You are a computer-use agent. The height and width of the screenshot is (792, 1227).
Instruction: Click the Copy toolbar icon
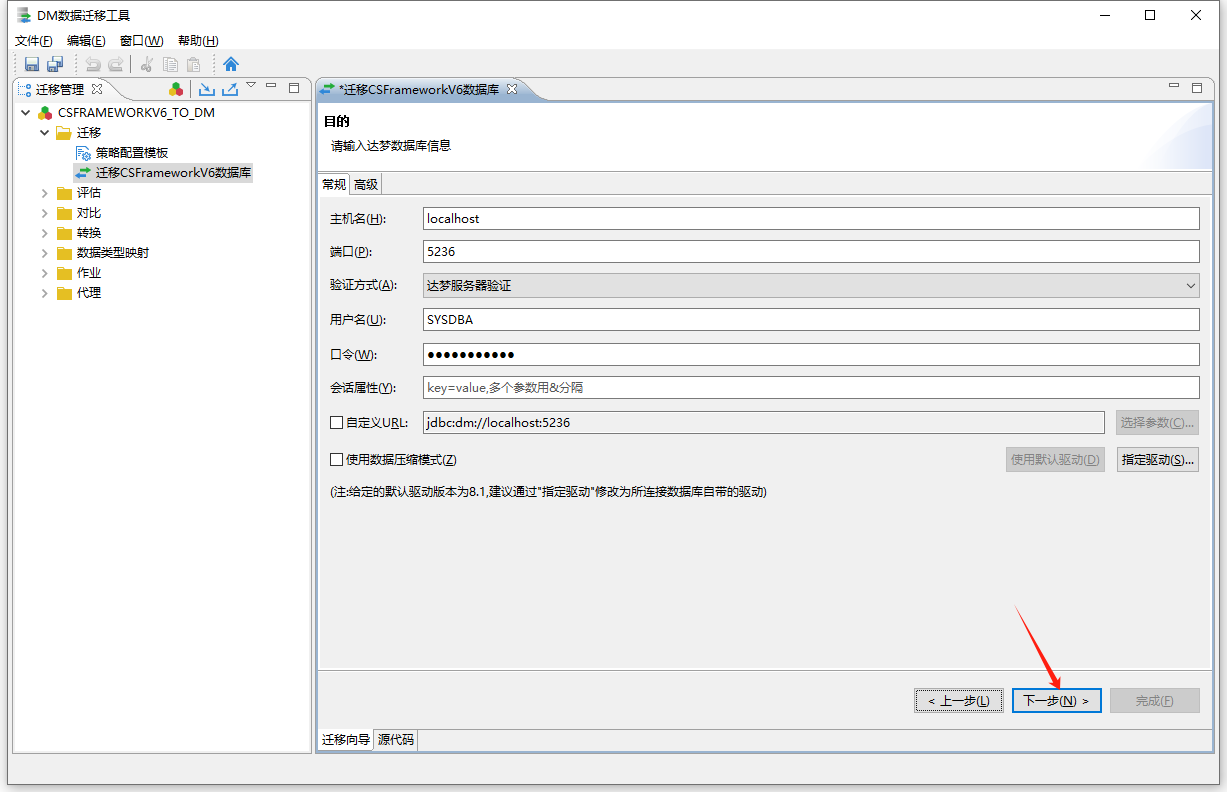(x=170, y=64)
